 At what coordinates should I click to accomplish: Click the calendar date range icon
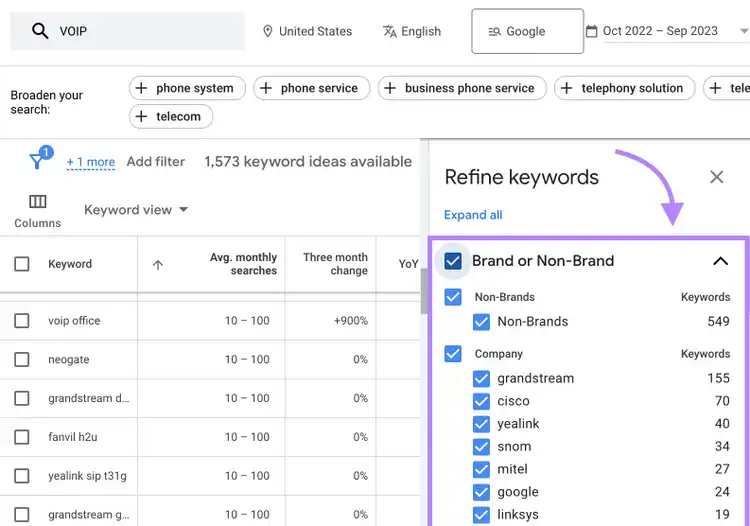pyautogui.click(x=592, y=32)
